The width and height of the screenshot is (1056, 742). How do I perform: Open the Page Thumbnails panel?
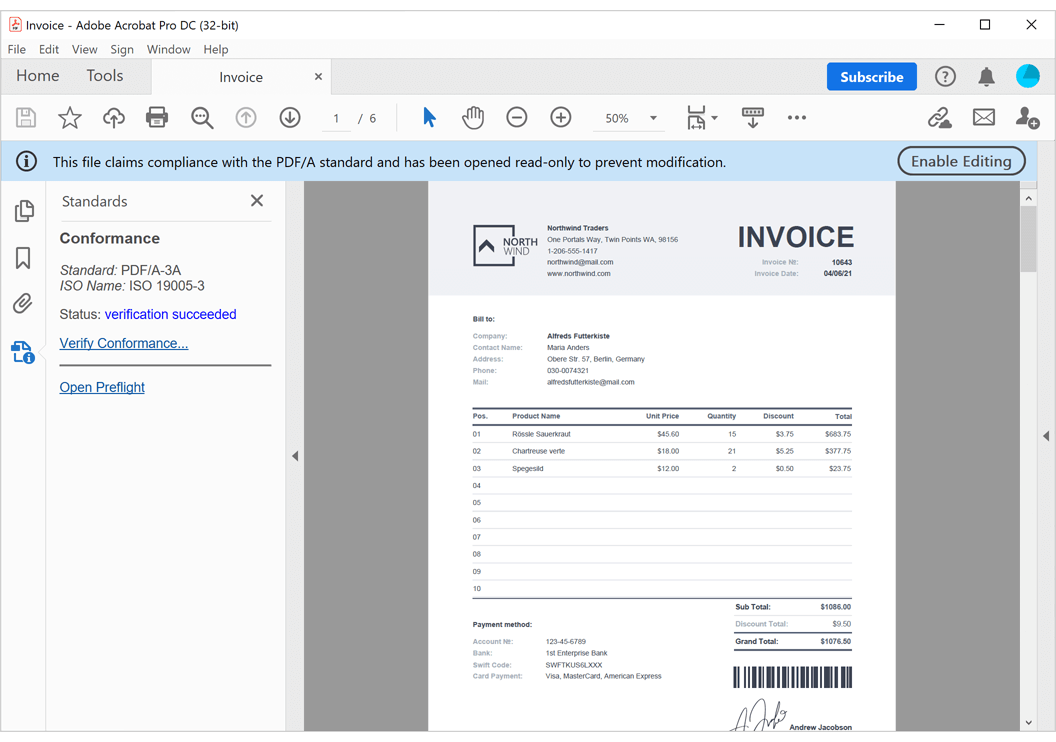(x=24, y=211)
